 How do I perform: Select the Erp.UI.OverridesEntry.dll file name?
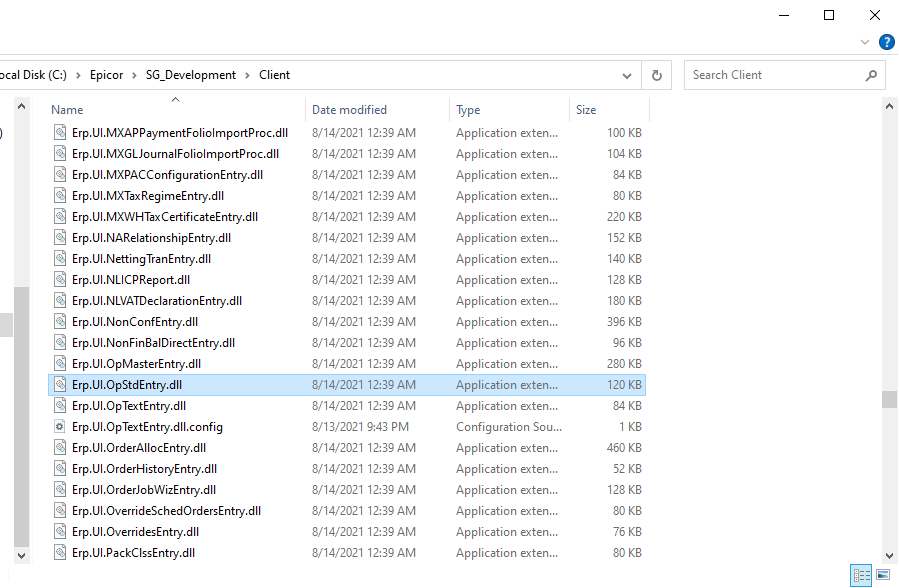click(135, 532)
